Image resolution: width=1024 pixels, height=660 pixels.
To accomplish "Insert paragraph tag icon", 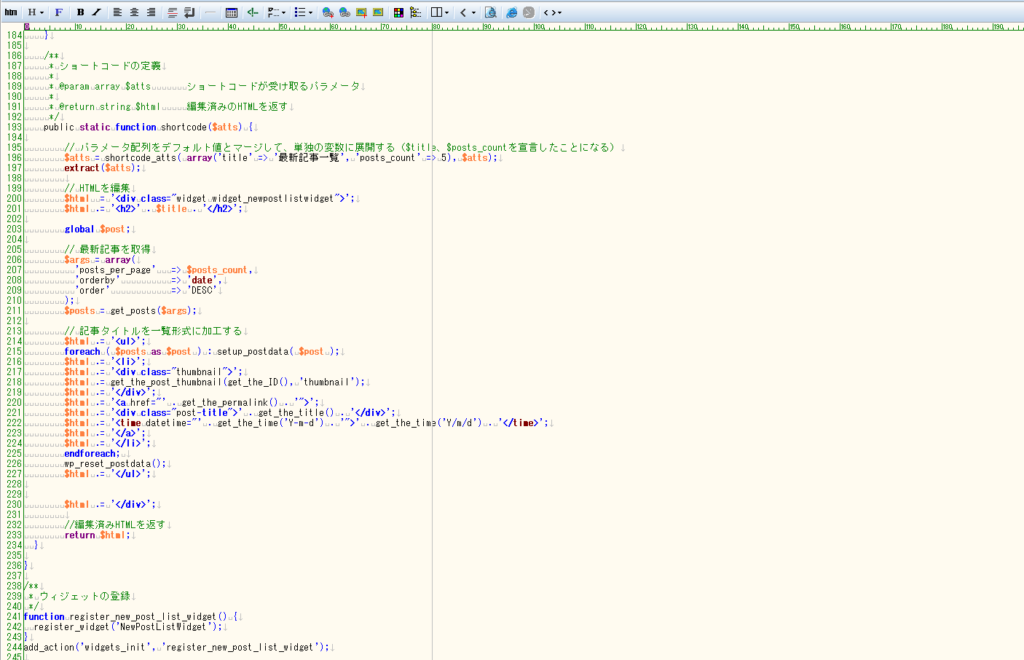I will (x=172, y=12).
